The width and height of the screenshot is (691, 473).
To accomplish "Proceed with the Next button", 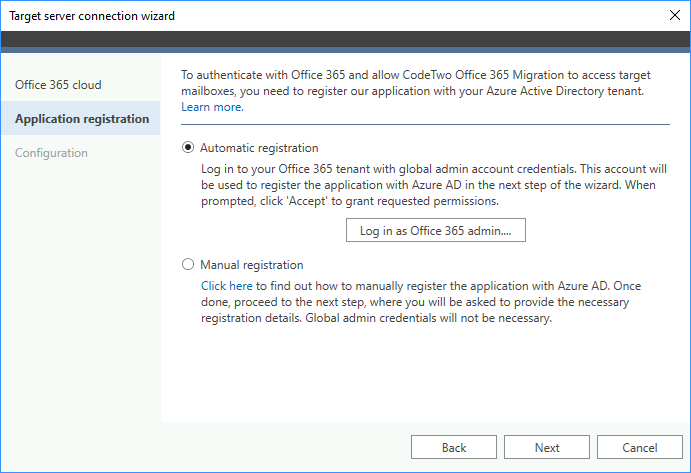I will tap(547, 447).
